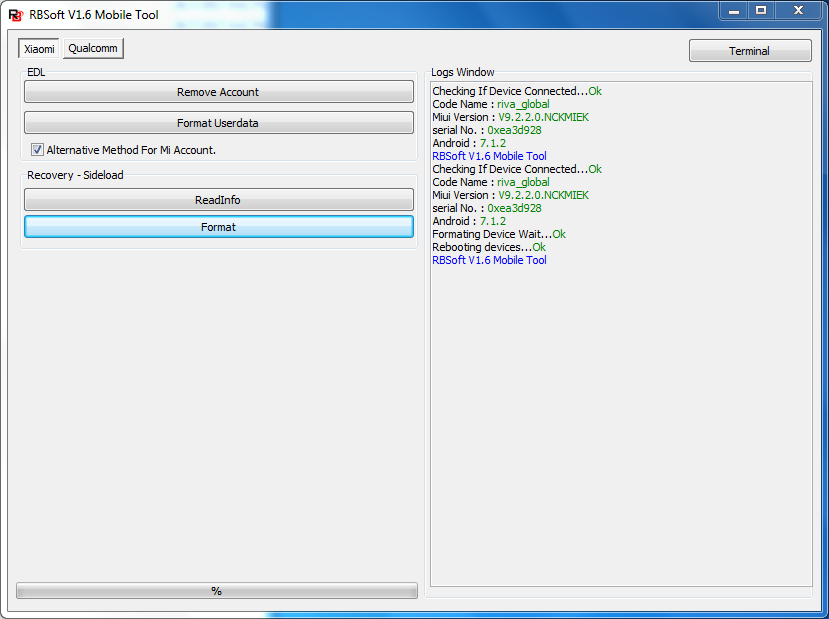Click first 'Code Name : riva_global' log line
This screenshot has height=619, width=829.
click(491, 104)
